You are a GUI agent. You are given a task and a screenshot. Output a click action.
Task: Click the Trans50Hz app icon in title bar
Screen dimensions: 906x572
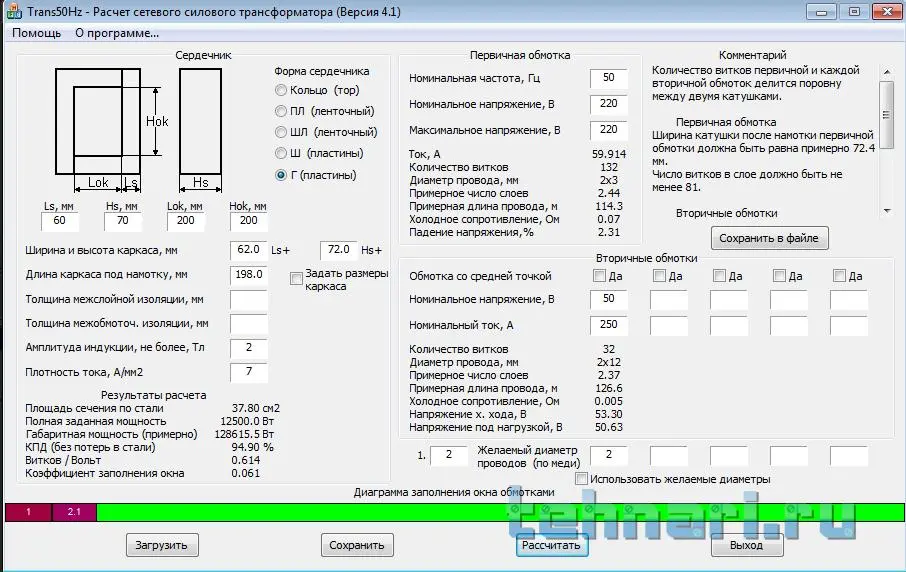click(14, 11)
